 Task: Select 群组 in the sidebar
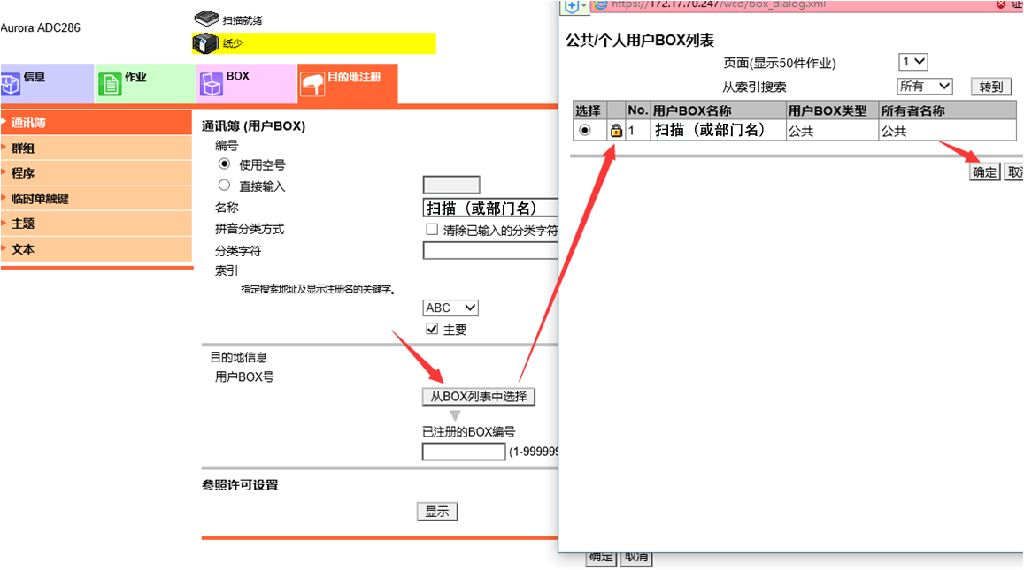pyautogui.click(x=96, y=148)
